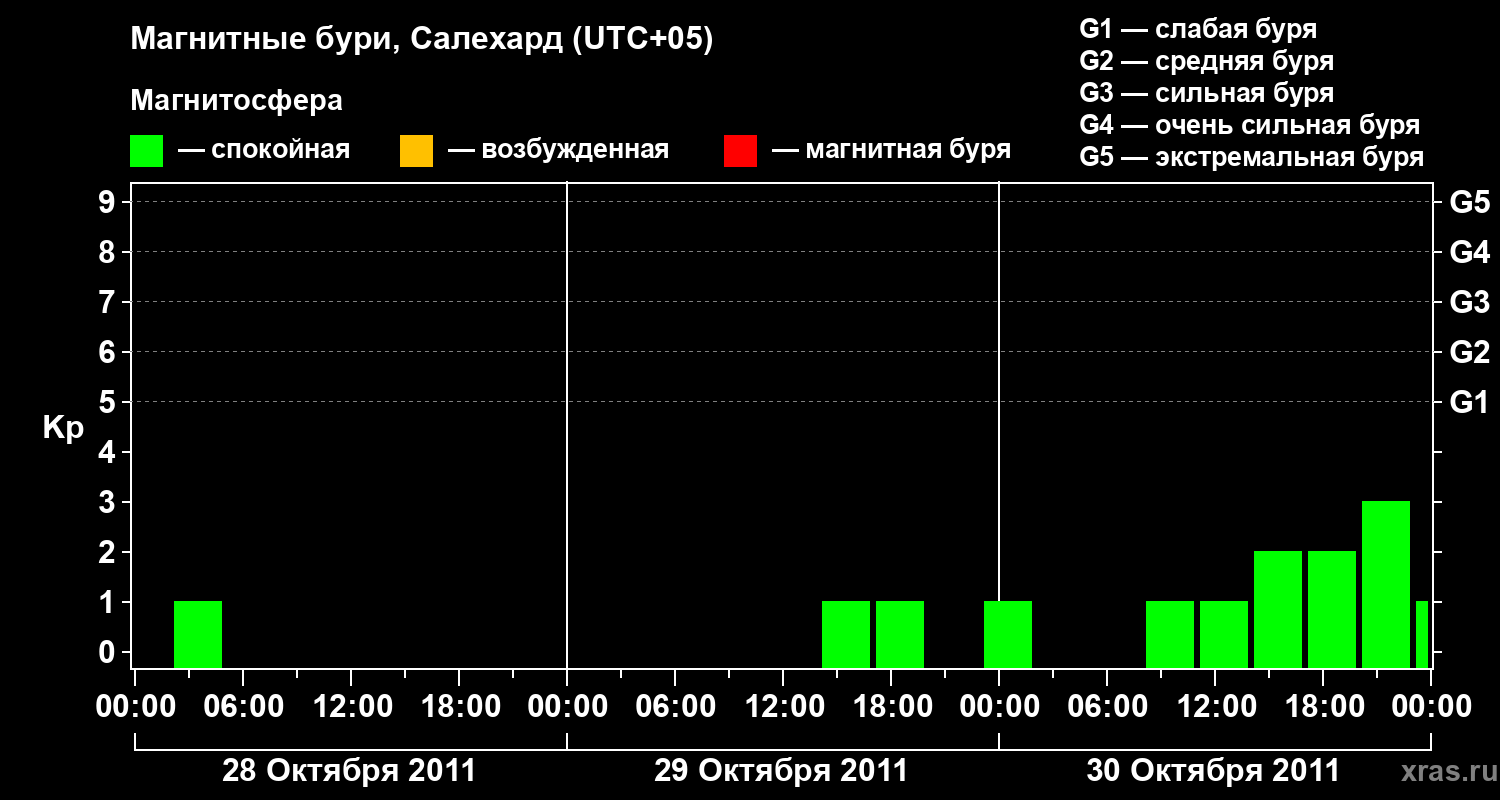Screen dimensions: 1500x800
Task: Click the G1 label on right axis
Action: pyautogui.click(x=1470, y=402)
